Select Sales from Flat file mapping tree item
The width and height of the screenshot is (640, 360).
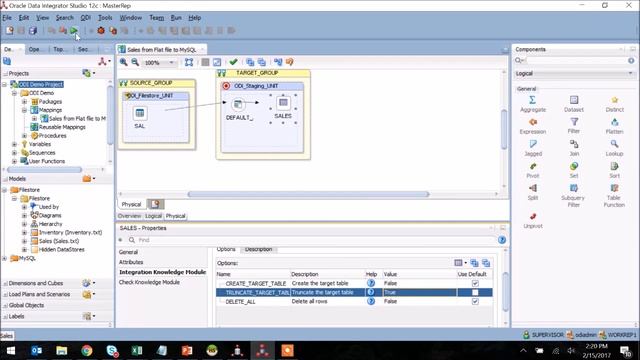click(x=73, y=118)
